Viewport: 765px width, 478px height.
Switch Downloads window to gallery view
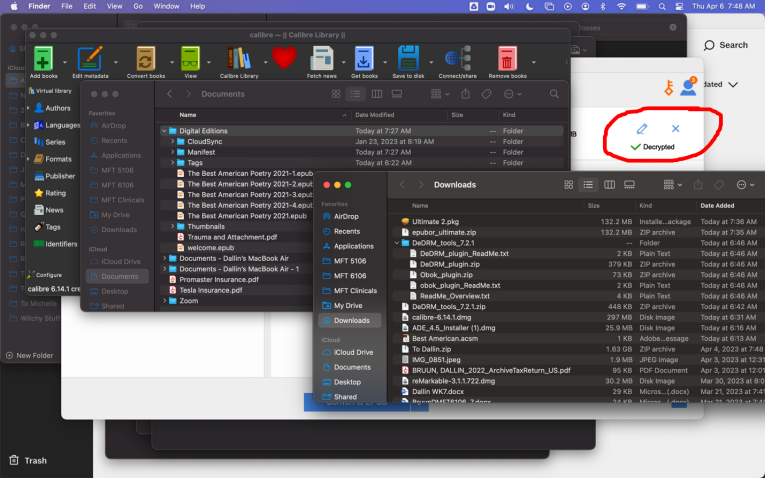tap(629, 185)
